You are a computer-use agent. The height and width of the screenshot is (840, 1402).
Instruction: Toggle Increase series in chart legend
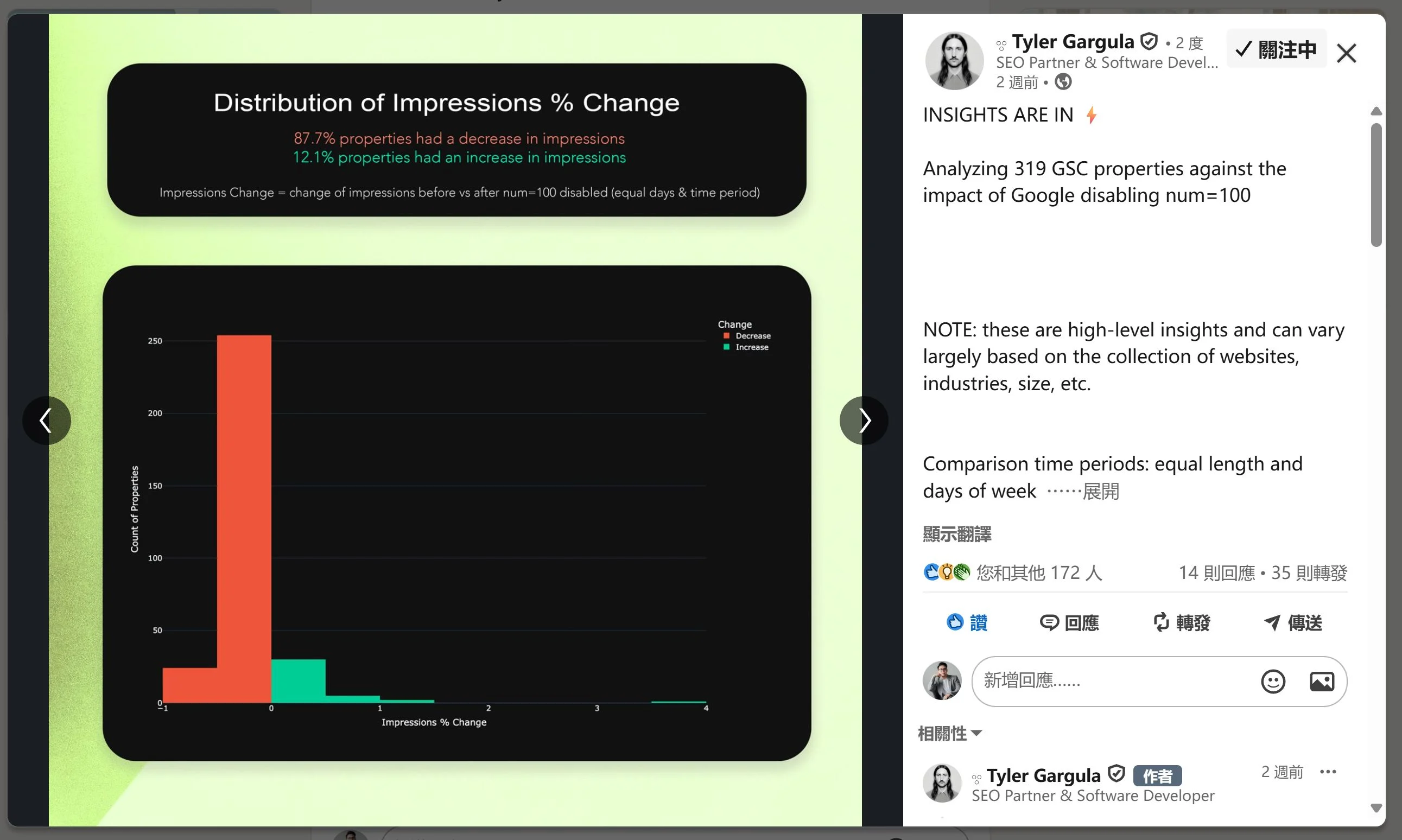[x=751, y=347]
